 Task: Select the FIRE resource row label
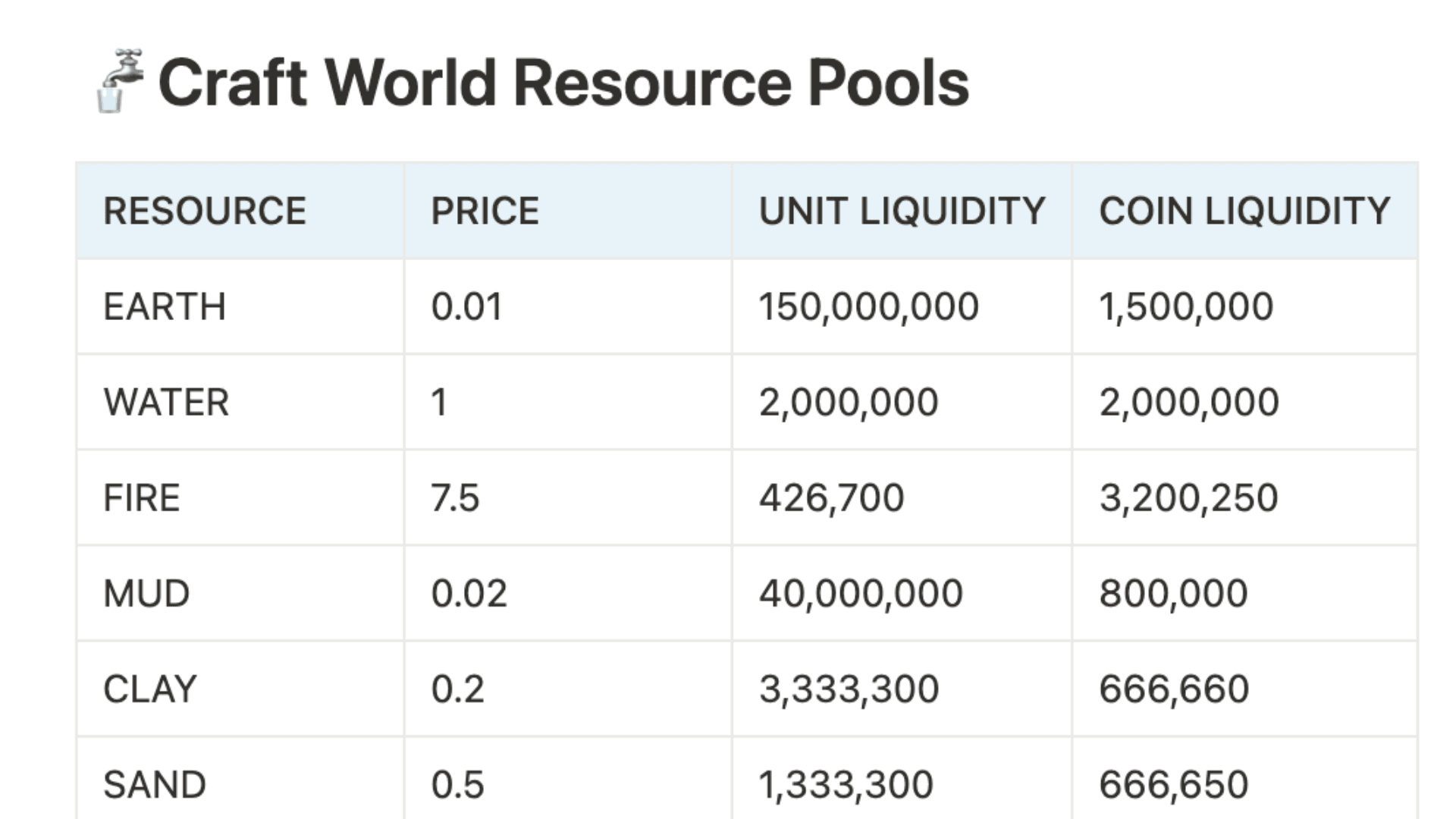pyautogui.click(x=141, y=497)
